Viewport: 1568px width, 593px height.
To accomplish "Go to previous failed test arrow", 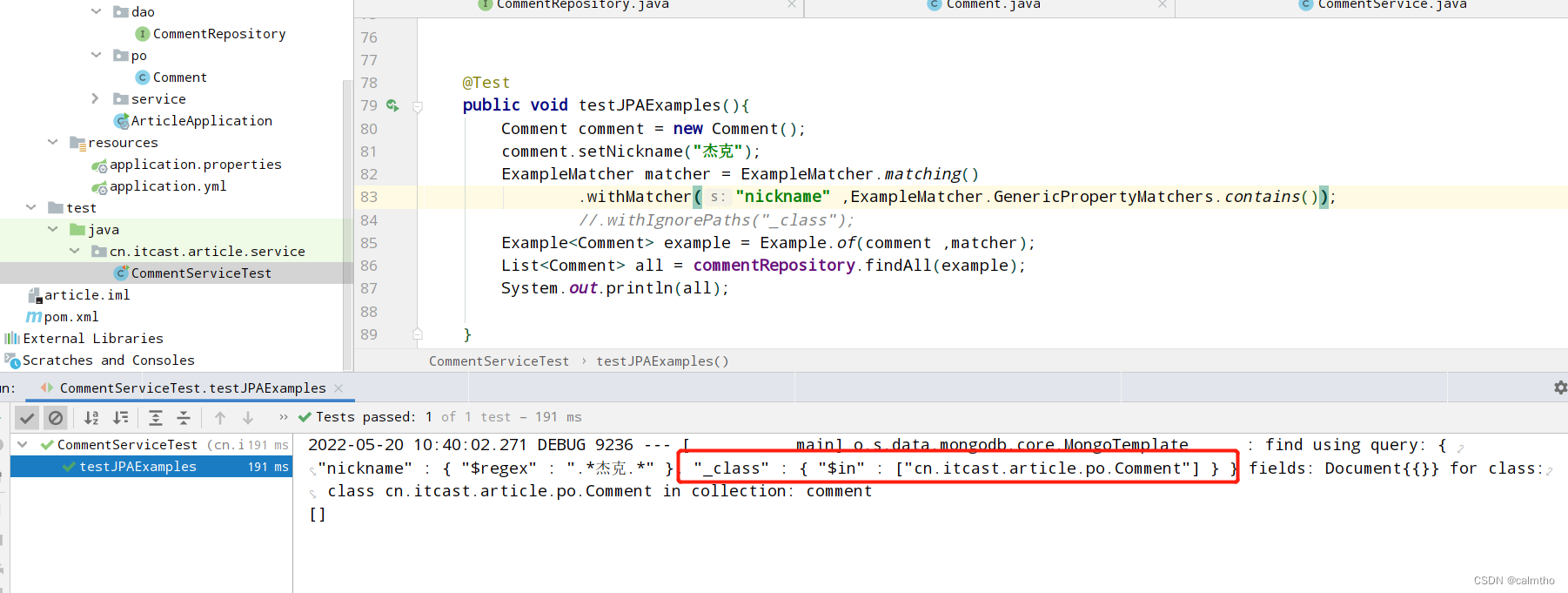I will (220, 418).
